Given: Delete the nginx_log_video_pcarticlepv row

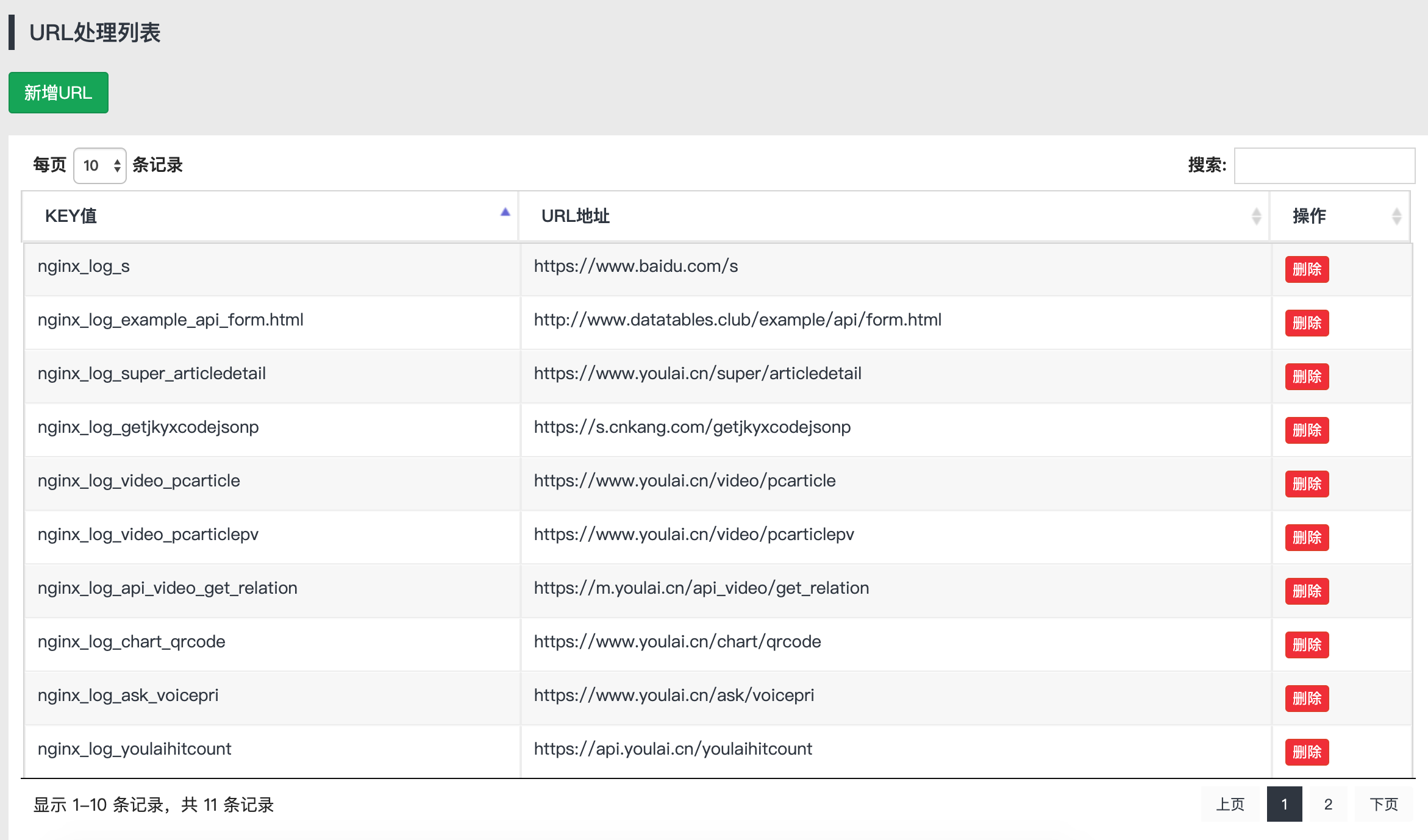Looking at the screenshot, I should [1306, 537].
